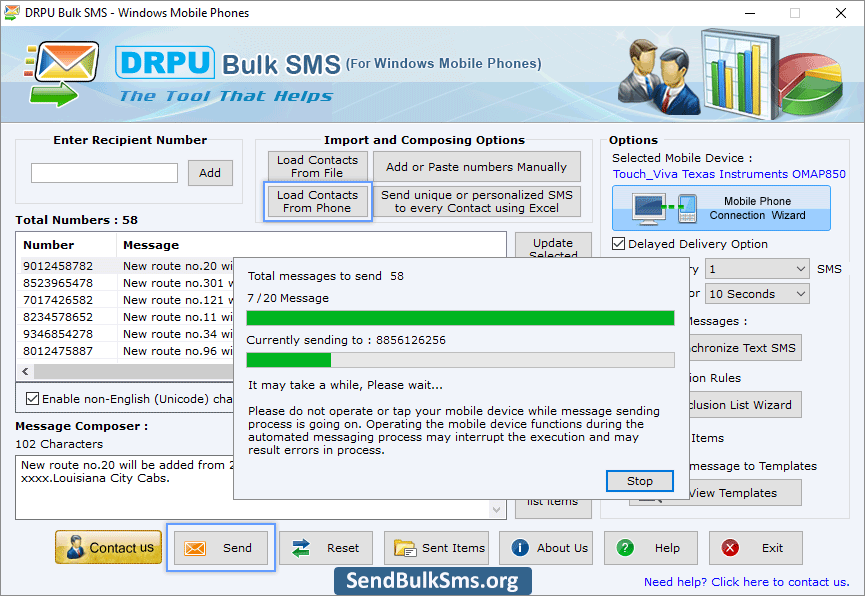
Task: Click Add or Paste numbers Manually
Action: point(477,167)
